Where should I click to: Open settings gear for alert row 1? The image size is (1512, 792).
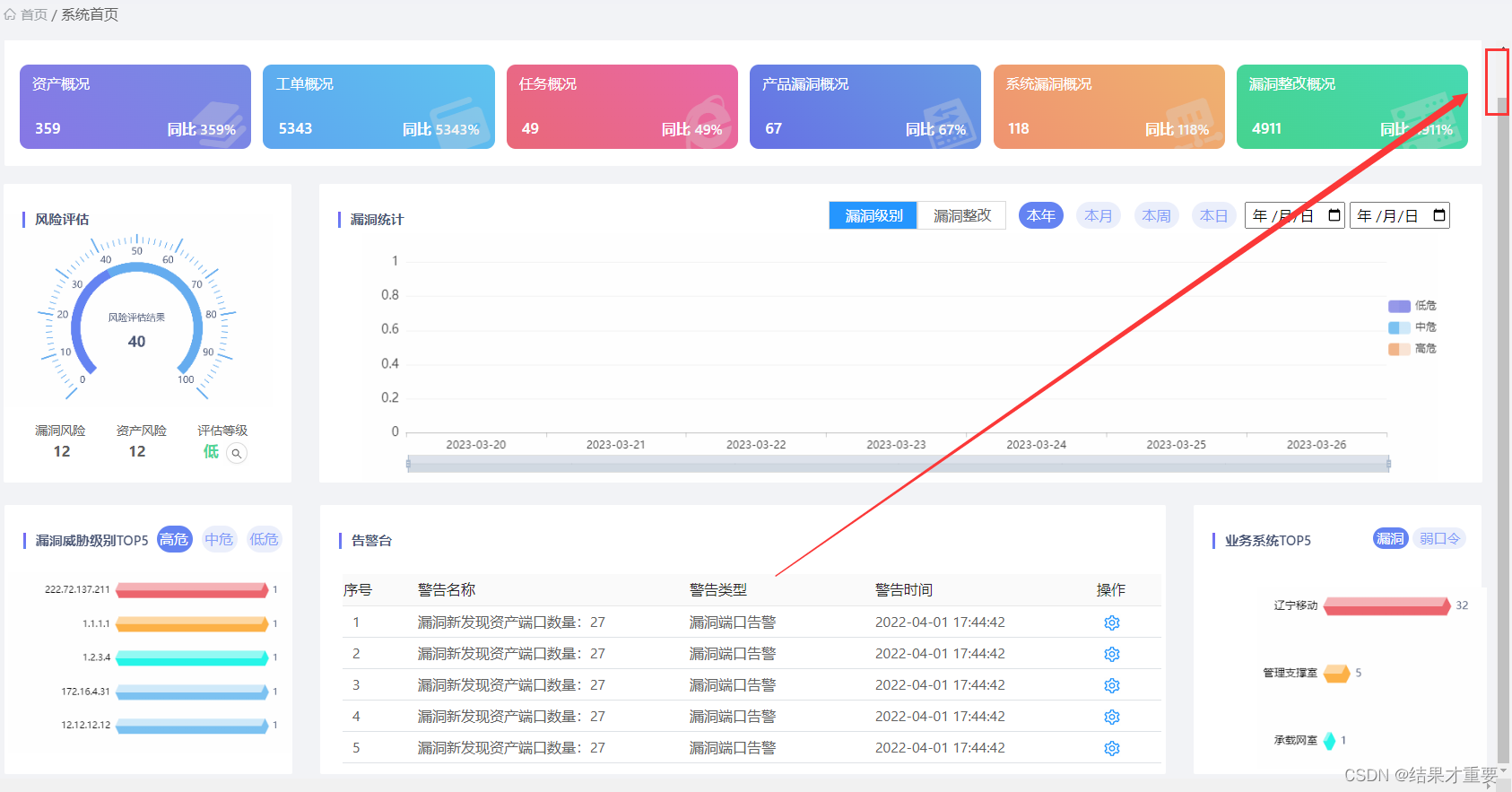click(1112, 622)
